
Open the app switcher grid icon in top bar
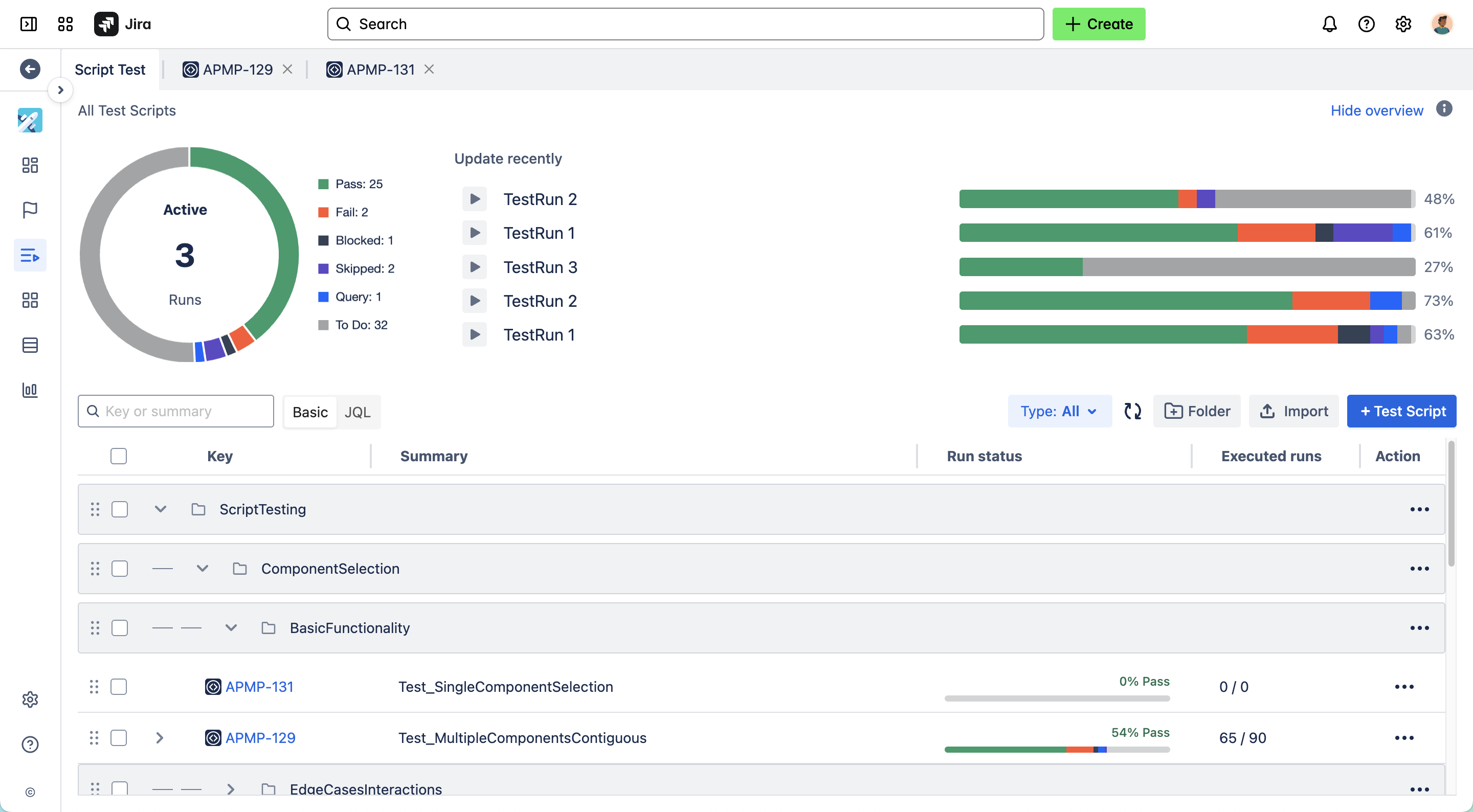(64, 24)
